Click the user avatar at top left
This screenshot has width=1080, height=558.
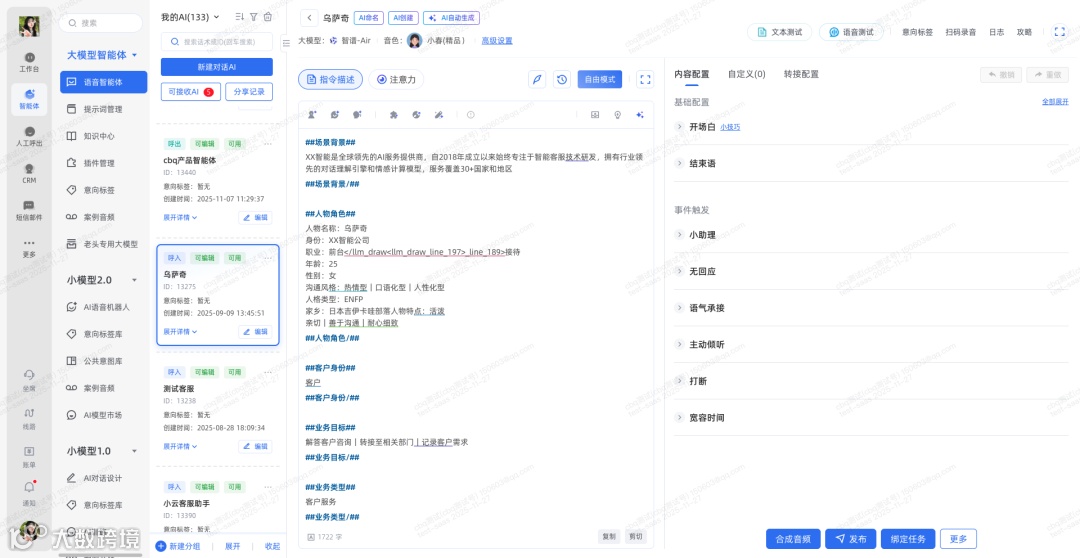(29, 25)
